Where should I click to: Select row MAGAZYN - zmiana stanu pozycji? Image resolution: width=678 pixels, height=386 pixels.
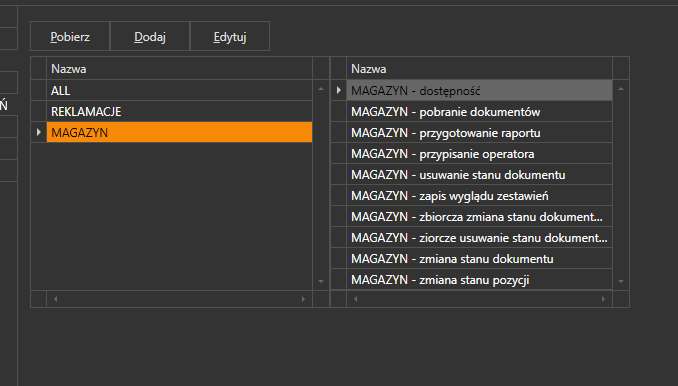[x=479, y=279]
